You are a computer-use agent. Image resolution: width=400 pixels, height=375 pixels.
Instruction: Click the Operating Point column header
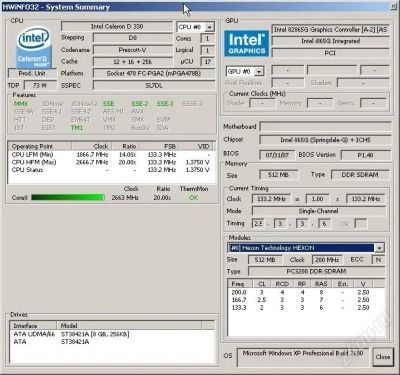pos(40,146)
